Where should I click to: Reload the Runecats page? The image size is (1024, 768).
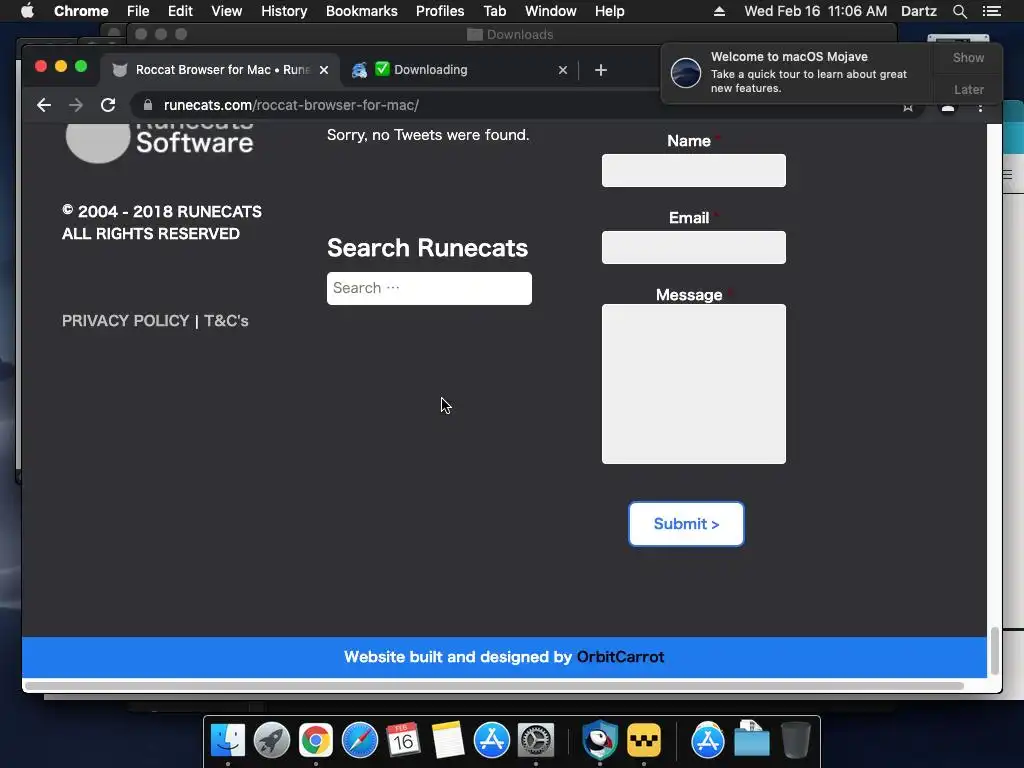click(x=108, y=105)
